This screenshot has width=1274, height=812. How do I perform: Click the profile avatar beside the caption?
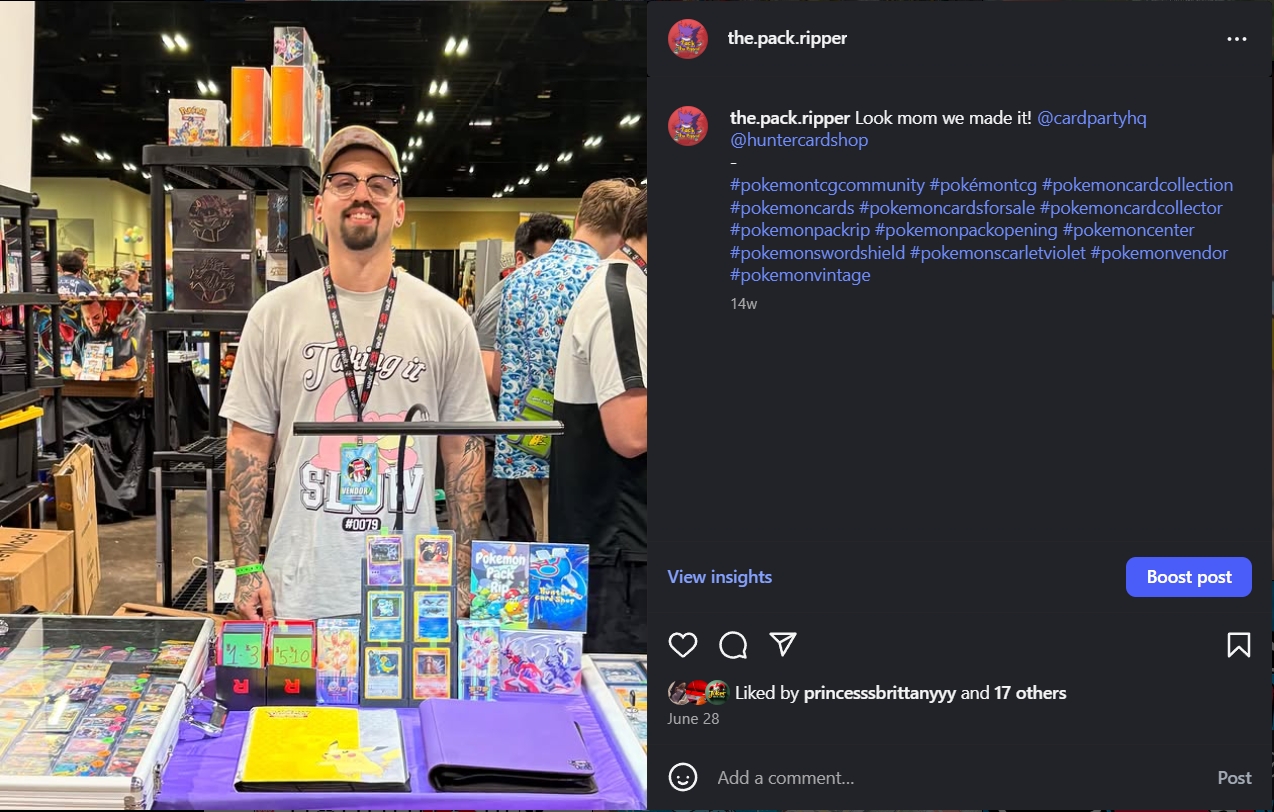[x=688, y=126]
